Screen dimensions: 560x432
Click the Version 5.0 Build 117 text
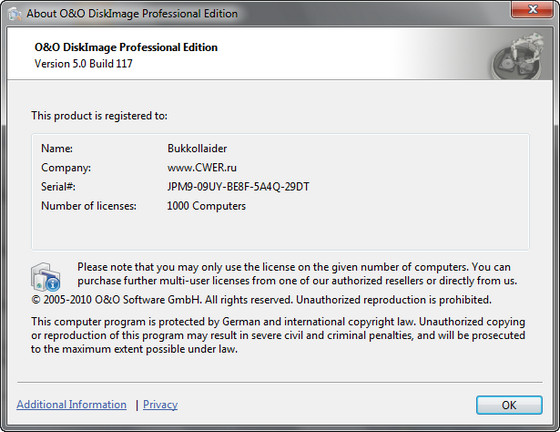83,64
